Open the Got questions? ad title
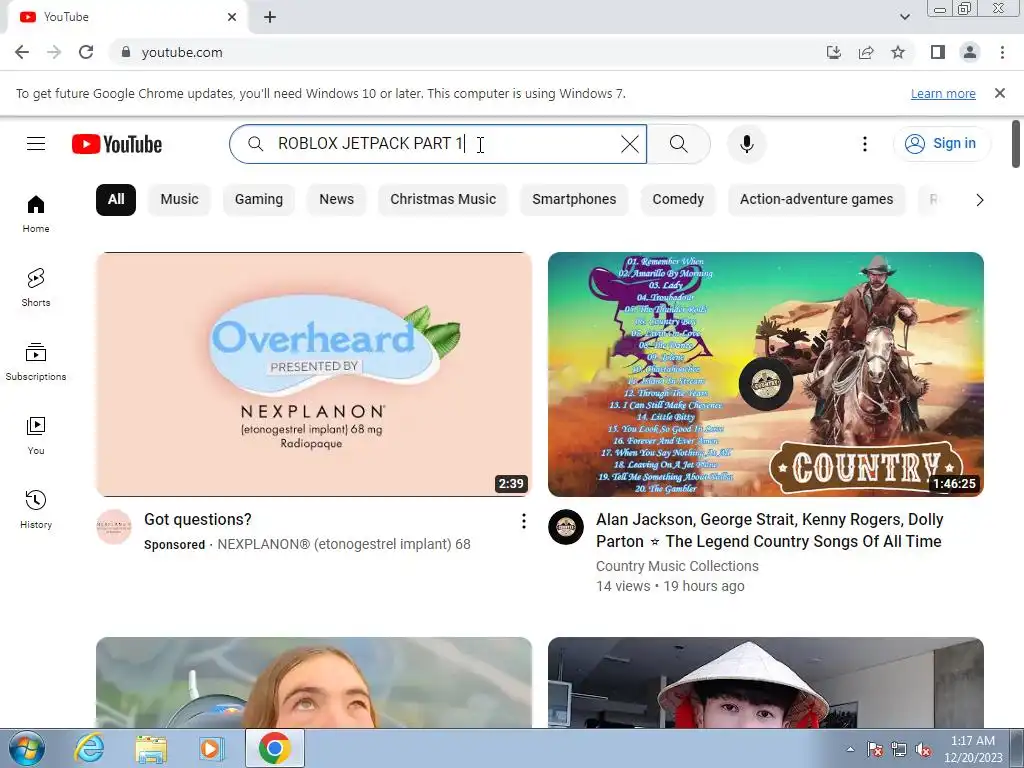The width and height of the screenshot is (1024, 768). point(197,519)
